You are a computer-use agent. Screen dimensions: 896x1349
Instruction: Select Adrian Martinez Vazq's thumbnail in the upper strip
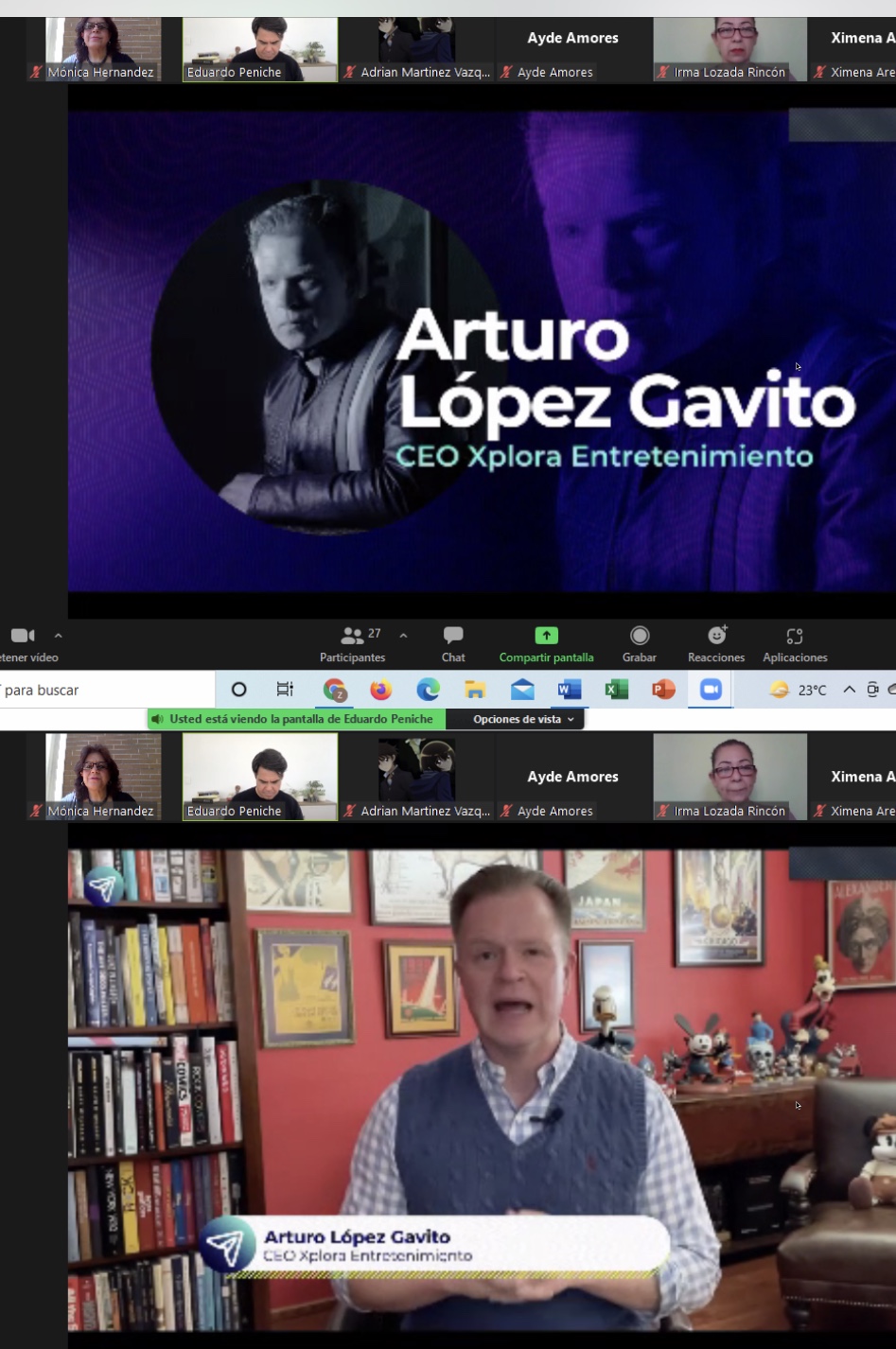tap(416, 49)
